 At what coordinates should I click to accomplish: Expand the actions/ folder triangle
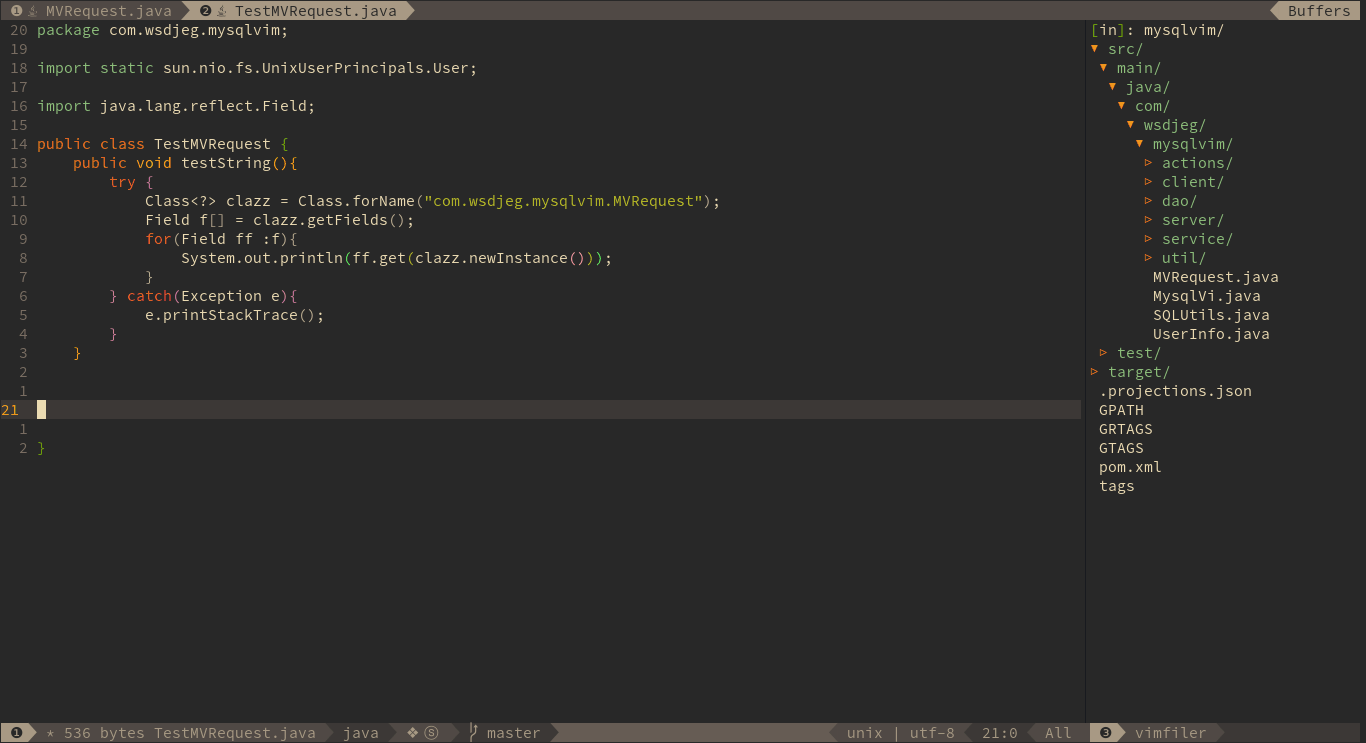1149,163
